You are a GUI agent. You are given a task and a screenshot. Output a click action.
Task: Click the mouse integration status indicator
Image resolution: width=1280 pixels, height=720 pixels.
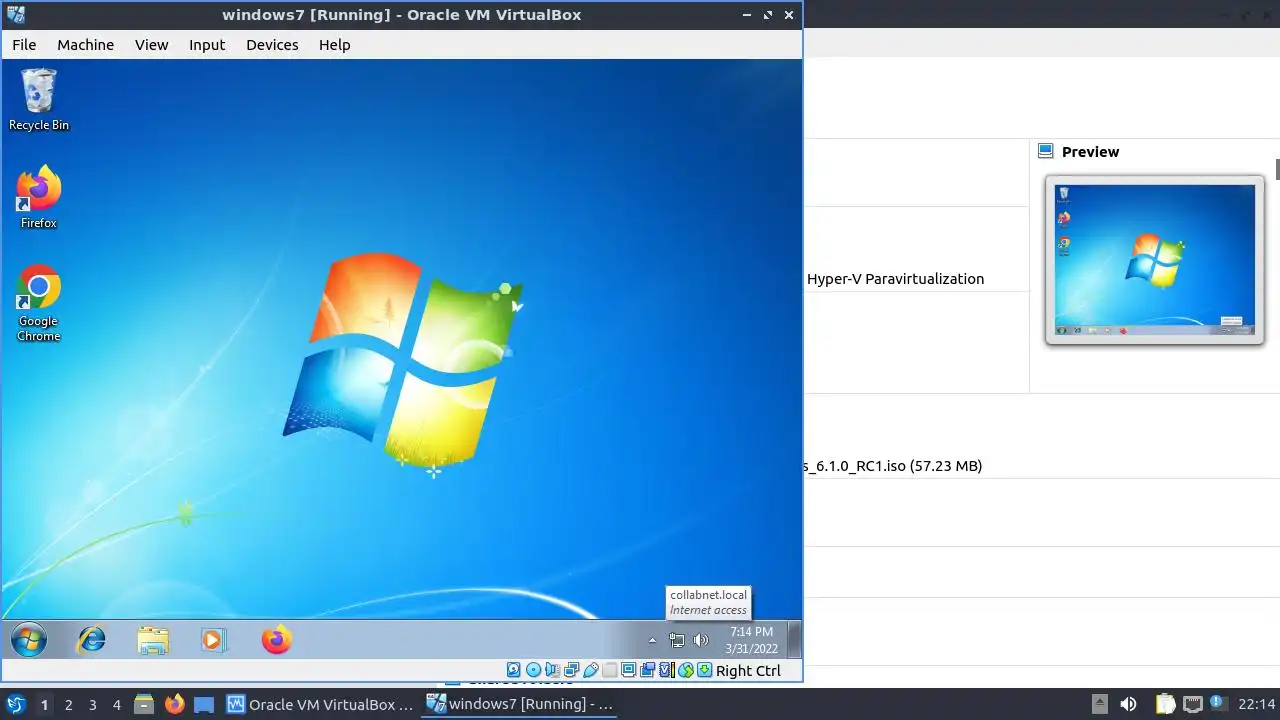pos(686,670)
